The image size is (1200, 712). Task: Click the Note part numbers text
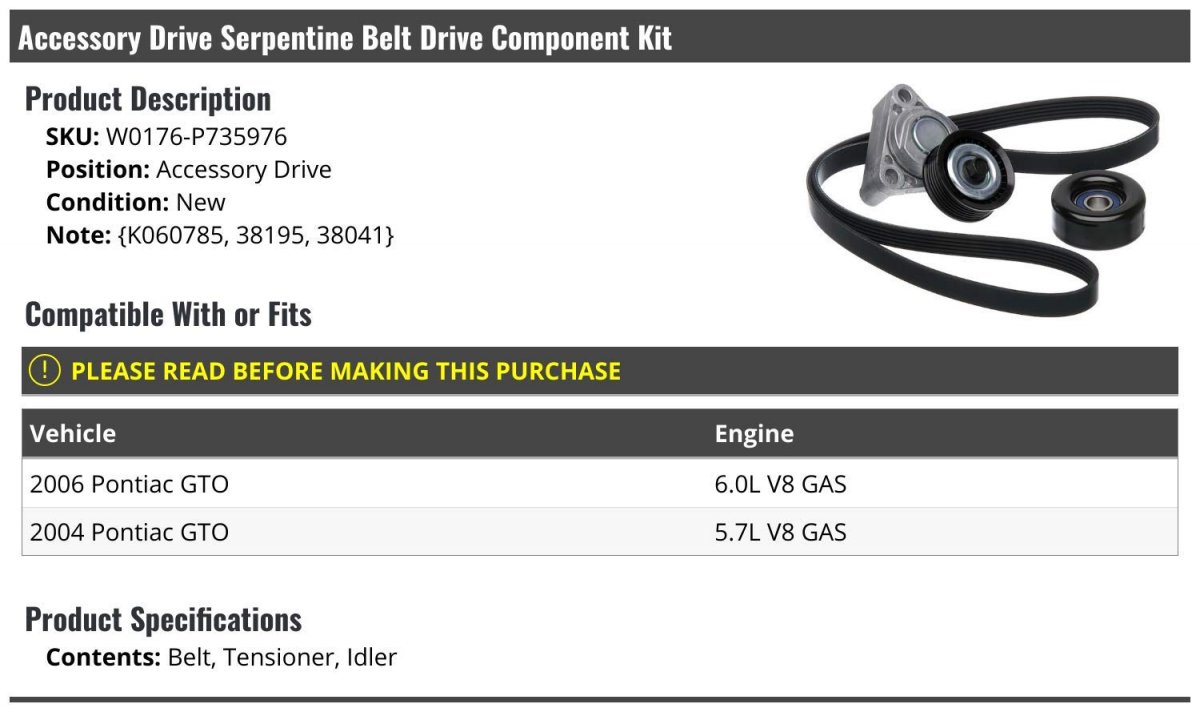click(x=256, y=235)
